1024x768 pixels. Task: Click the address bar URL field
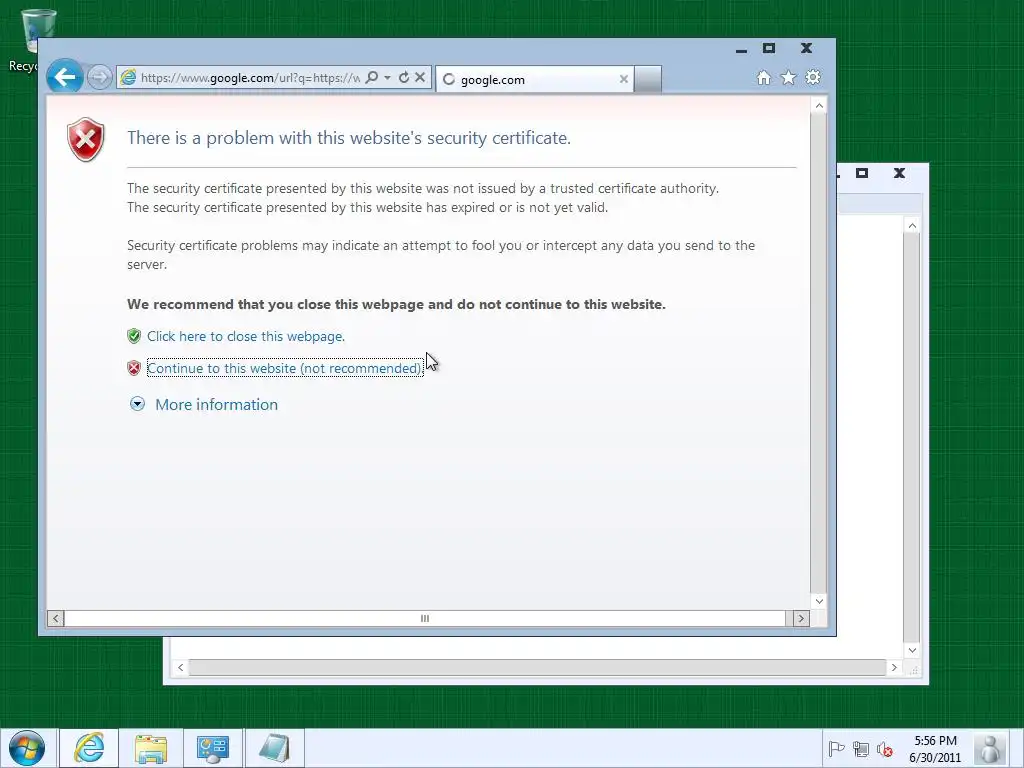point(250,78)
